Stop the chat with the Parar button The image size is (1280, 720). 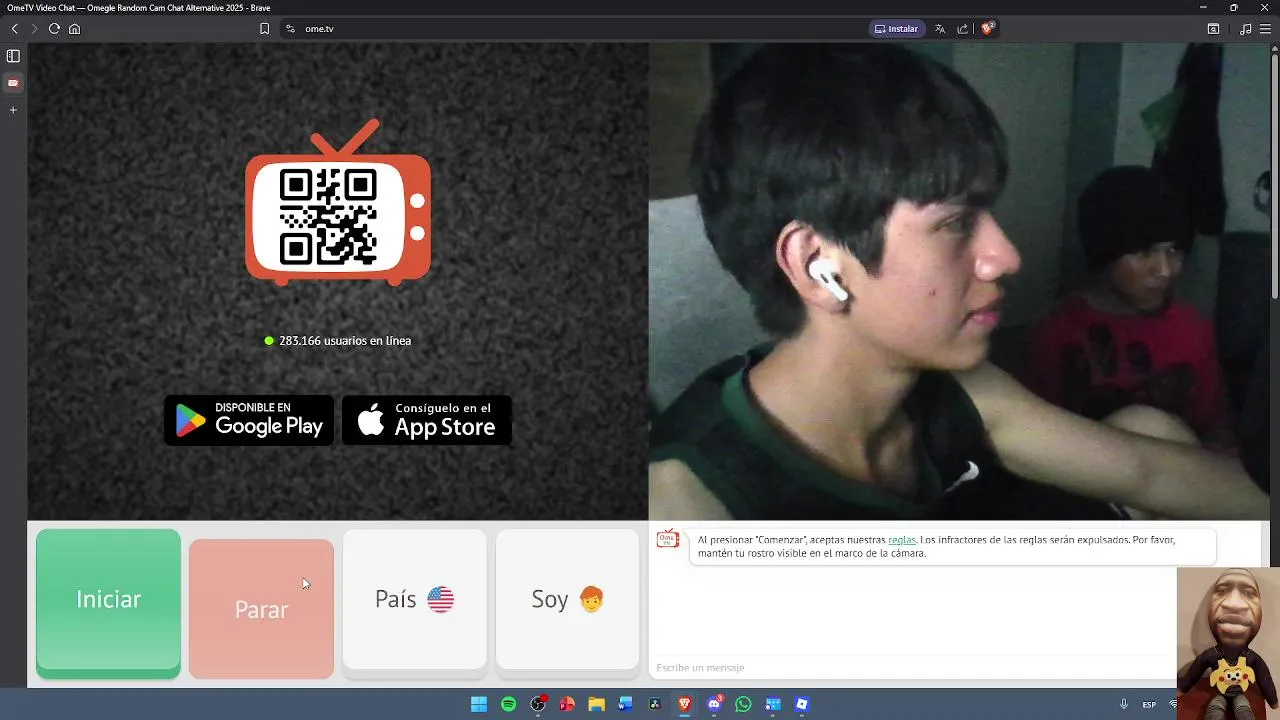(261, 609)
